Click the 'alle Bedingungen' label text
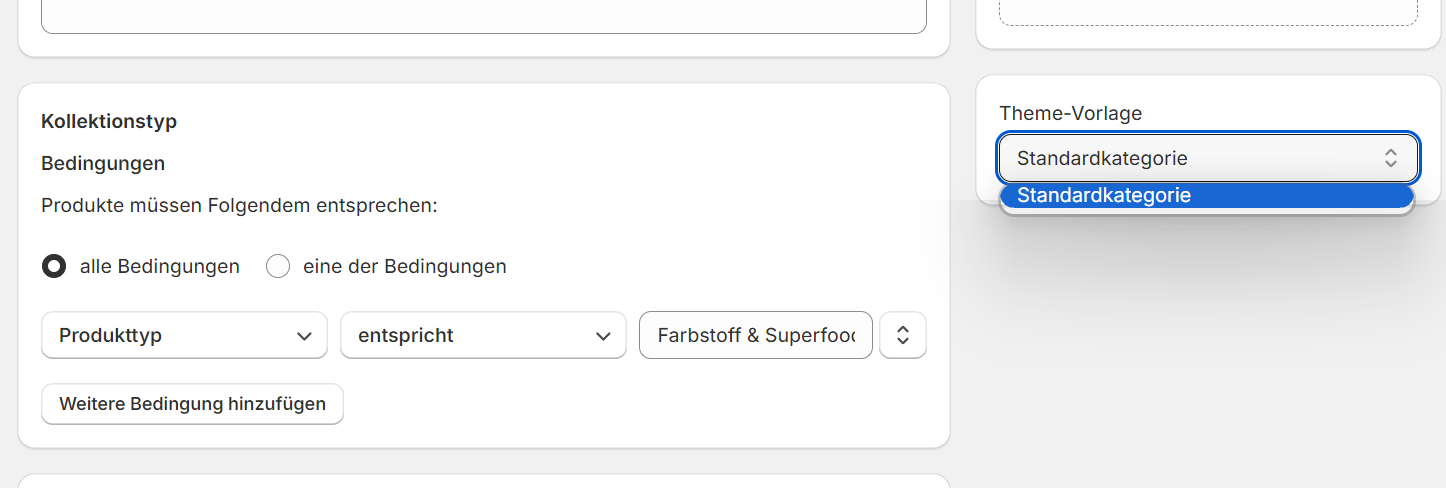The width and height of the screenshot is (1446, 488). click(160, 267)
